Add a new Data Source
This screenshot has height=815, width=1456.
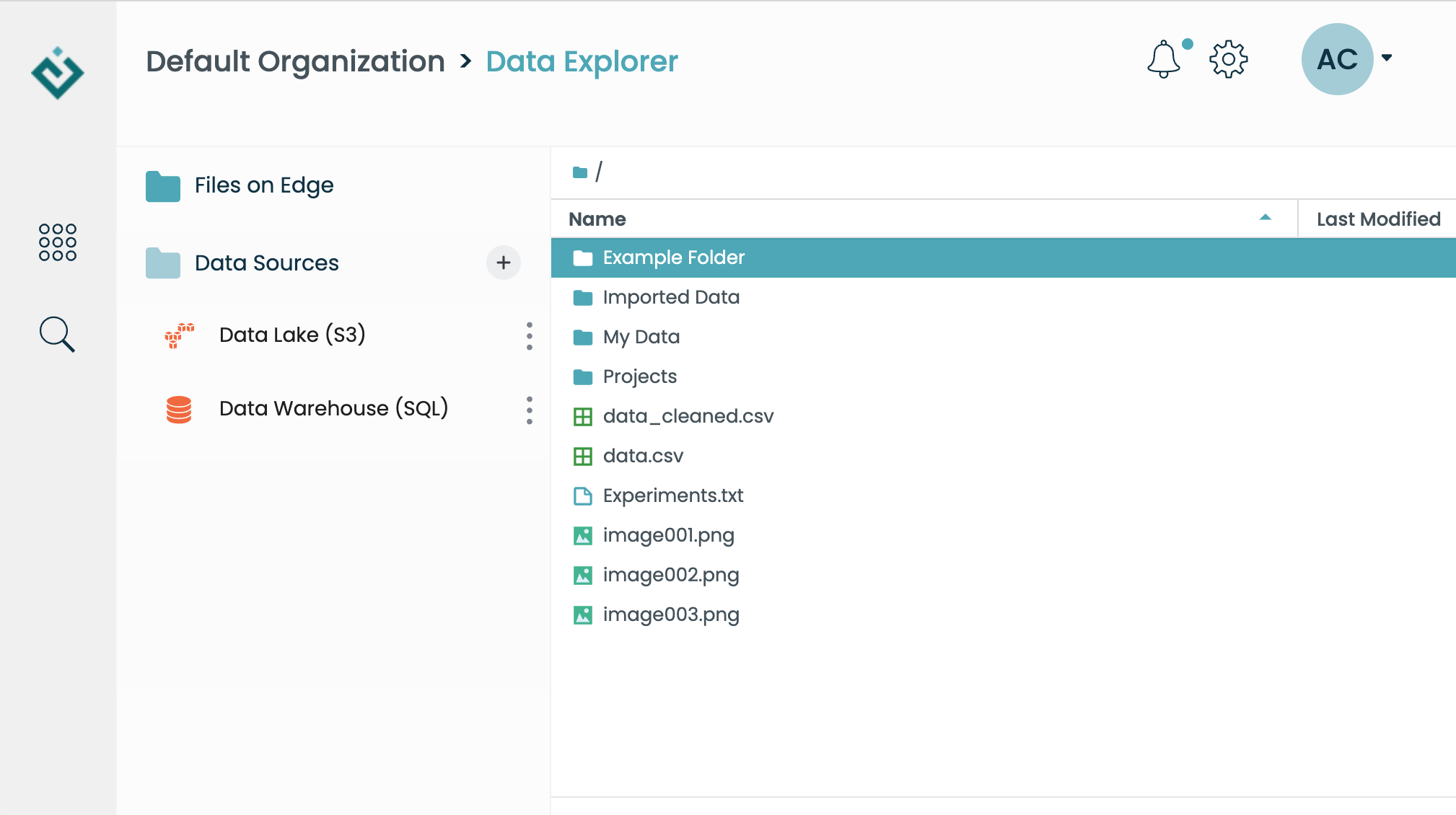pos(503,262)
